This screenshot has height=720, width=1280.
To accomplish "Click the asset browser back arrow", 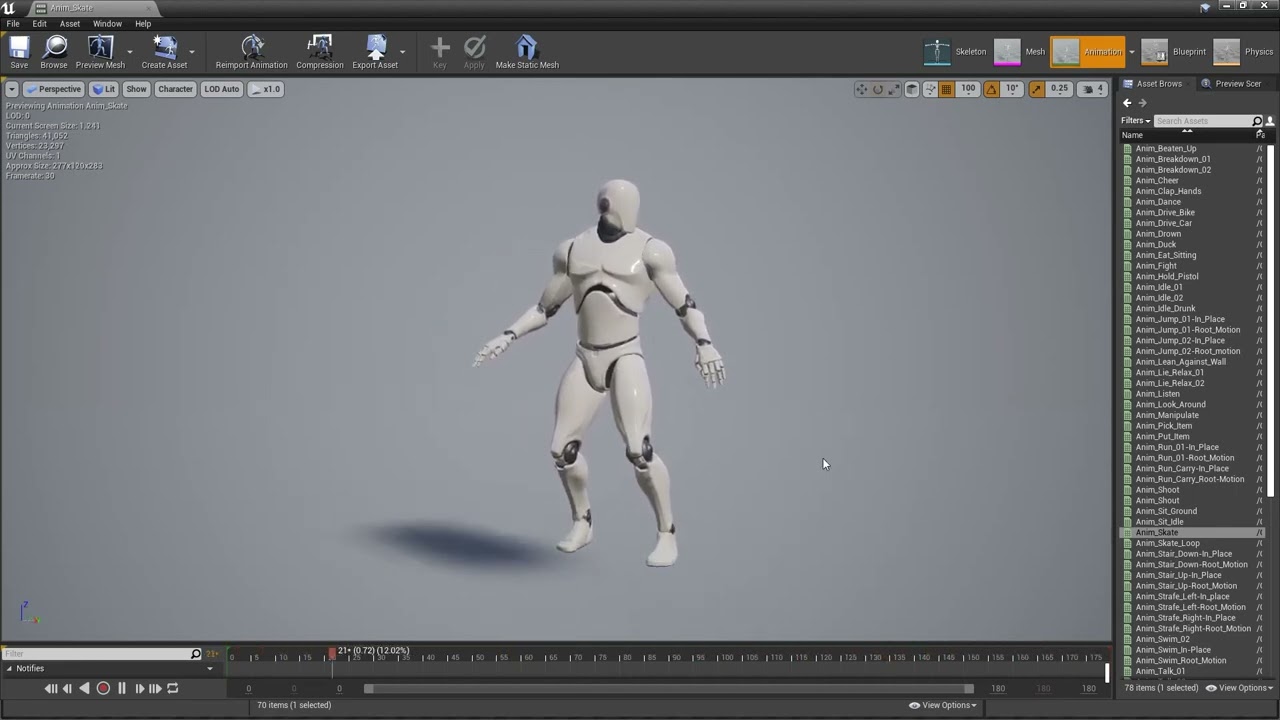I will (x=1127, y=103).
